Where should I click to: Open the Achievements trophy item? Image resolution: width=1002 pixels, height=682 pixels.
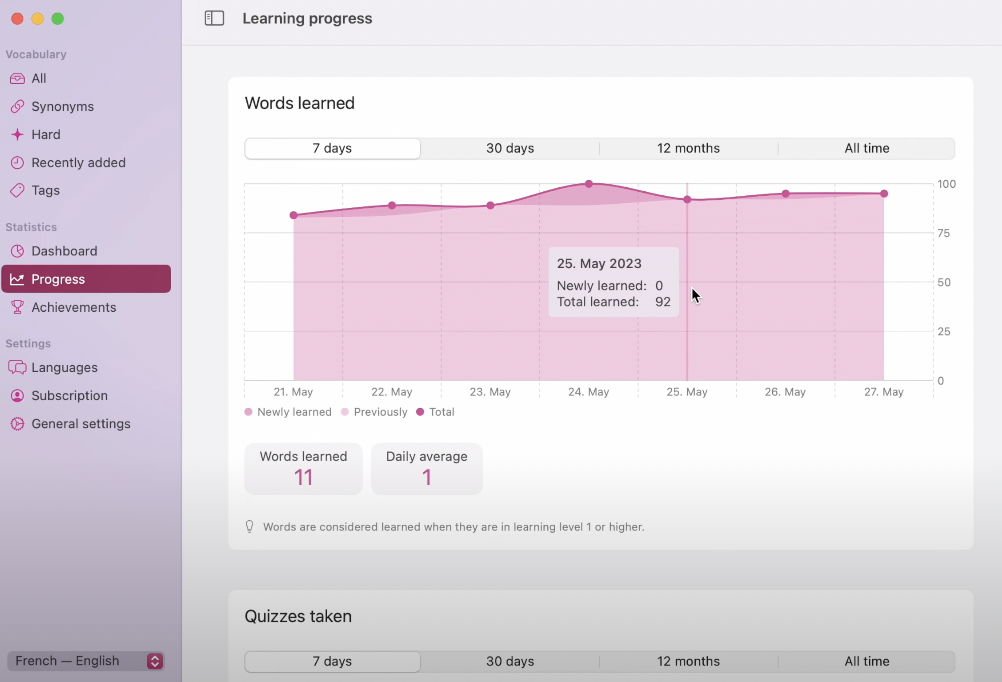click(73, 307)
